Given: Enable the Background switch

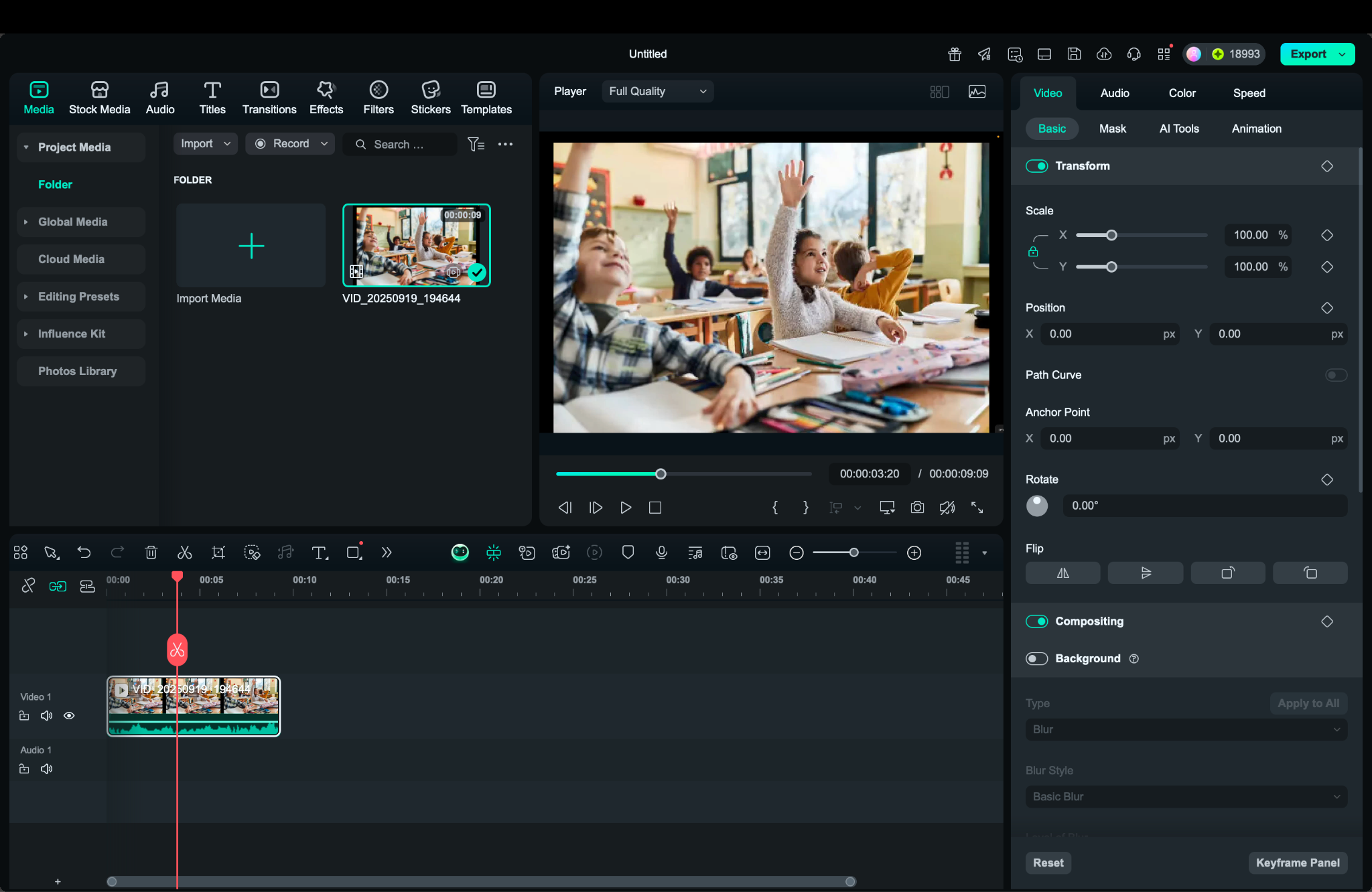Looking at the screenshot, I should [1037, 659].
